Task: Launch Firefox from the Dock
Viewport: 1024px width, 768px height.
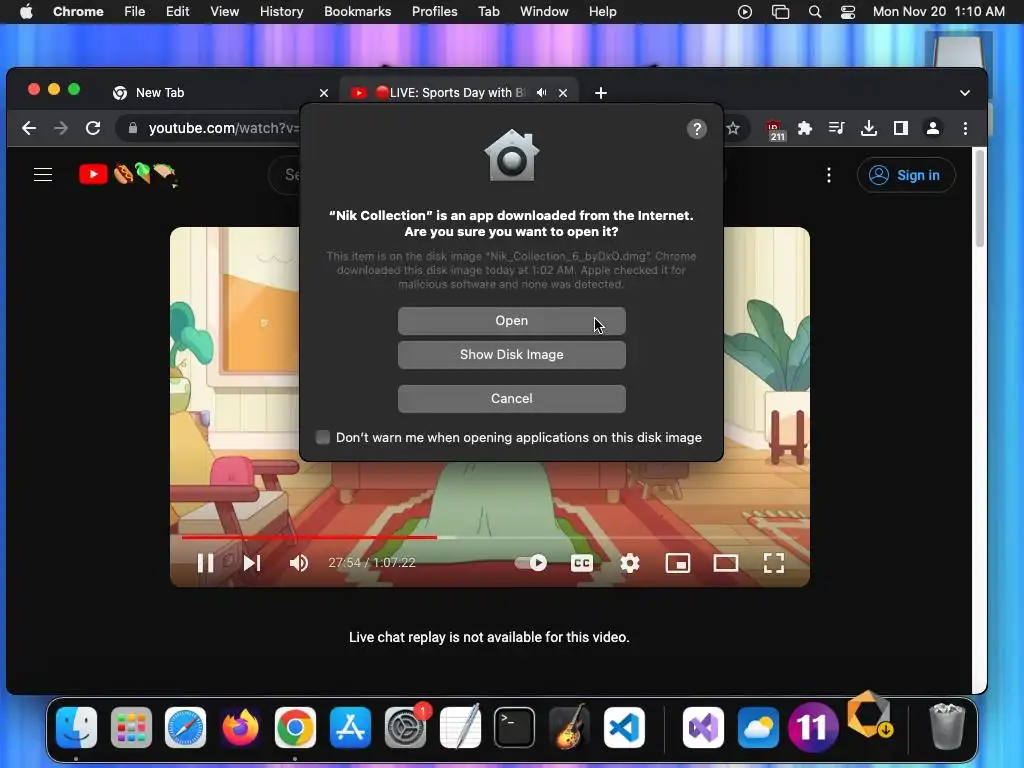Action: tap(240, 727)
